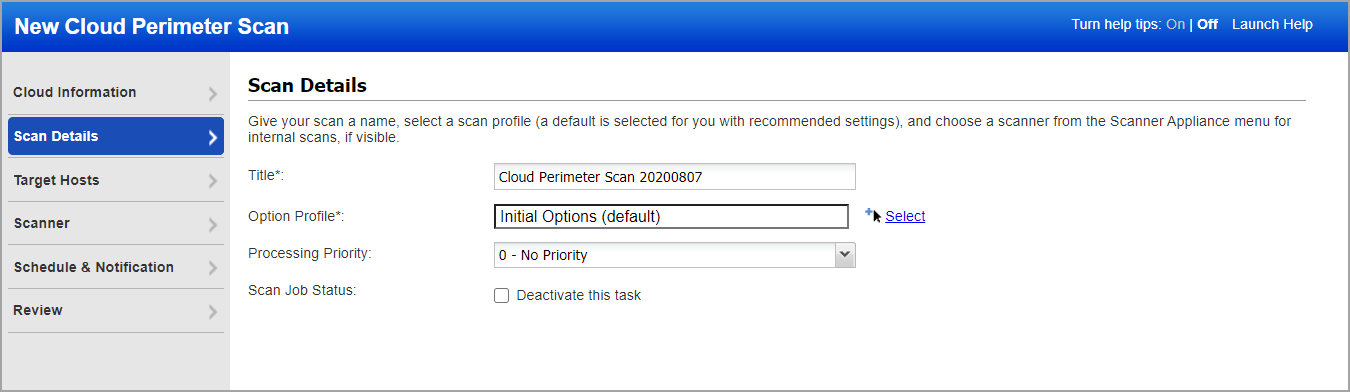The width and height of the screenshot is (1350, 392).
Task: Open the Processing Priority dropdown
Action: [675, 255]
